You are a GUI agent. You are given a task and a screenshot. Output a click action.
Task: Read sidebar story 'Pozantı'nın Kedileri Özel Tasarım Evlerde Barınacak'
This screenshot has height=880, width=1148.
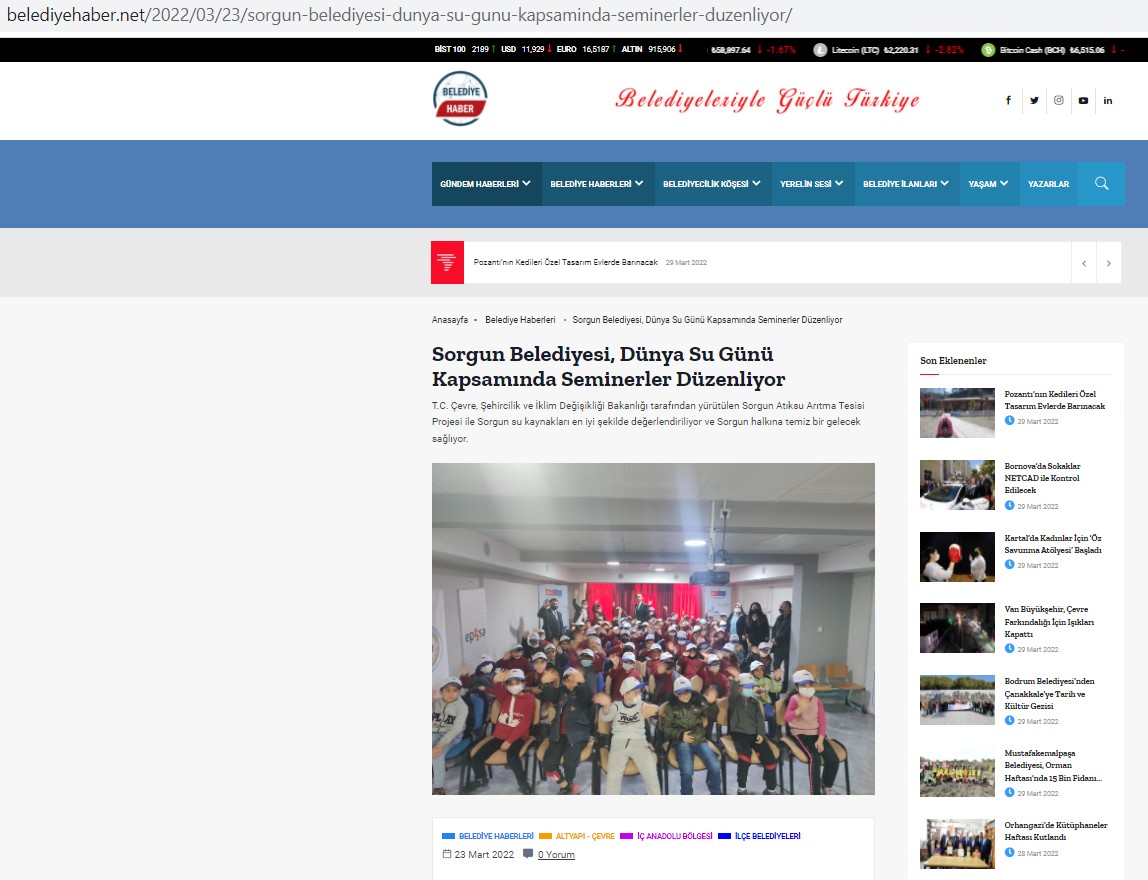pos(1054,400)
